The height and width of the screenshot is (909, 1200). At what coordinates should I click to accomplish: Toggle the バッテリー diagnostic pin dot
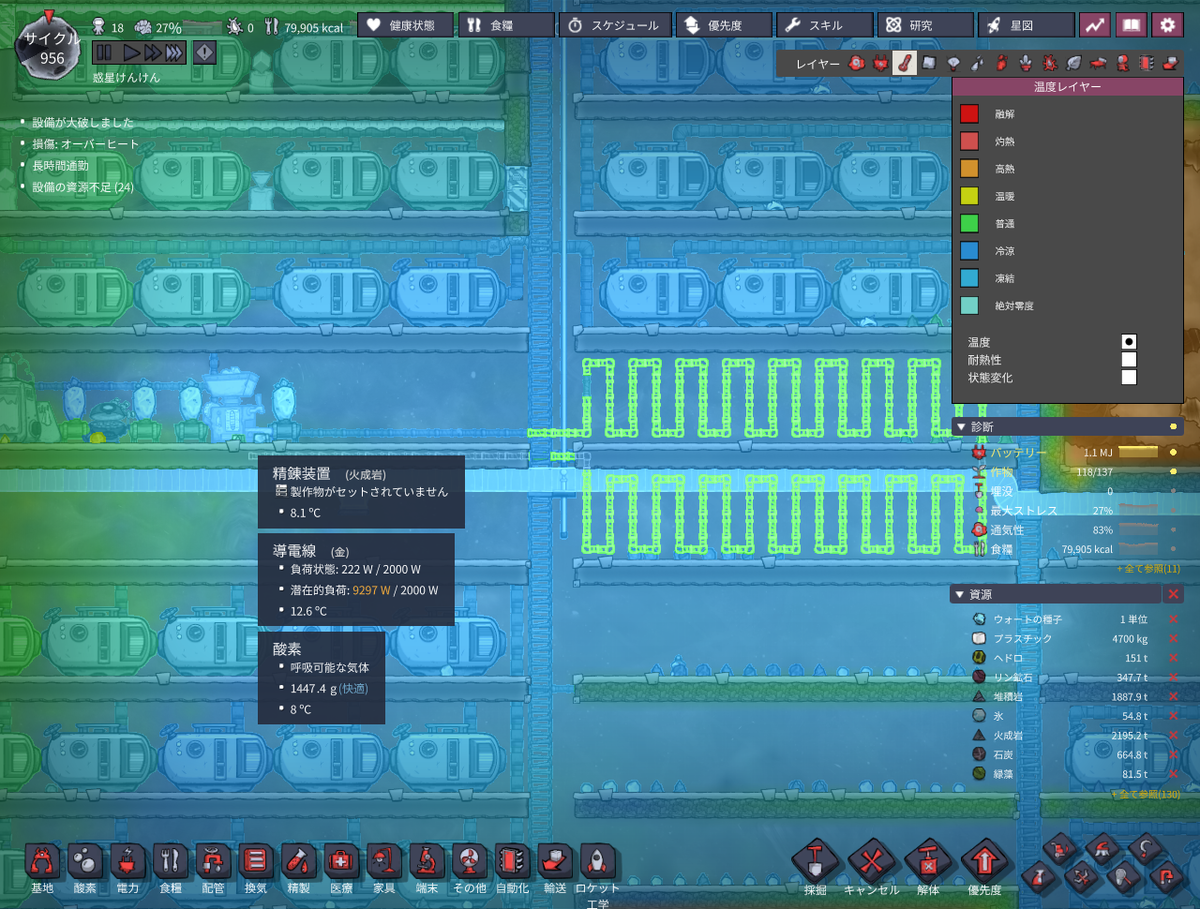click(x=1172, y=453)
